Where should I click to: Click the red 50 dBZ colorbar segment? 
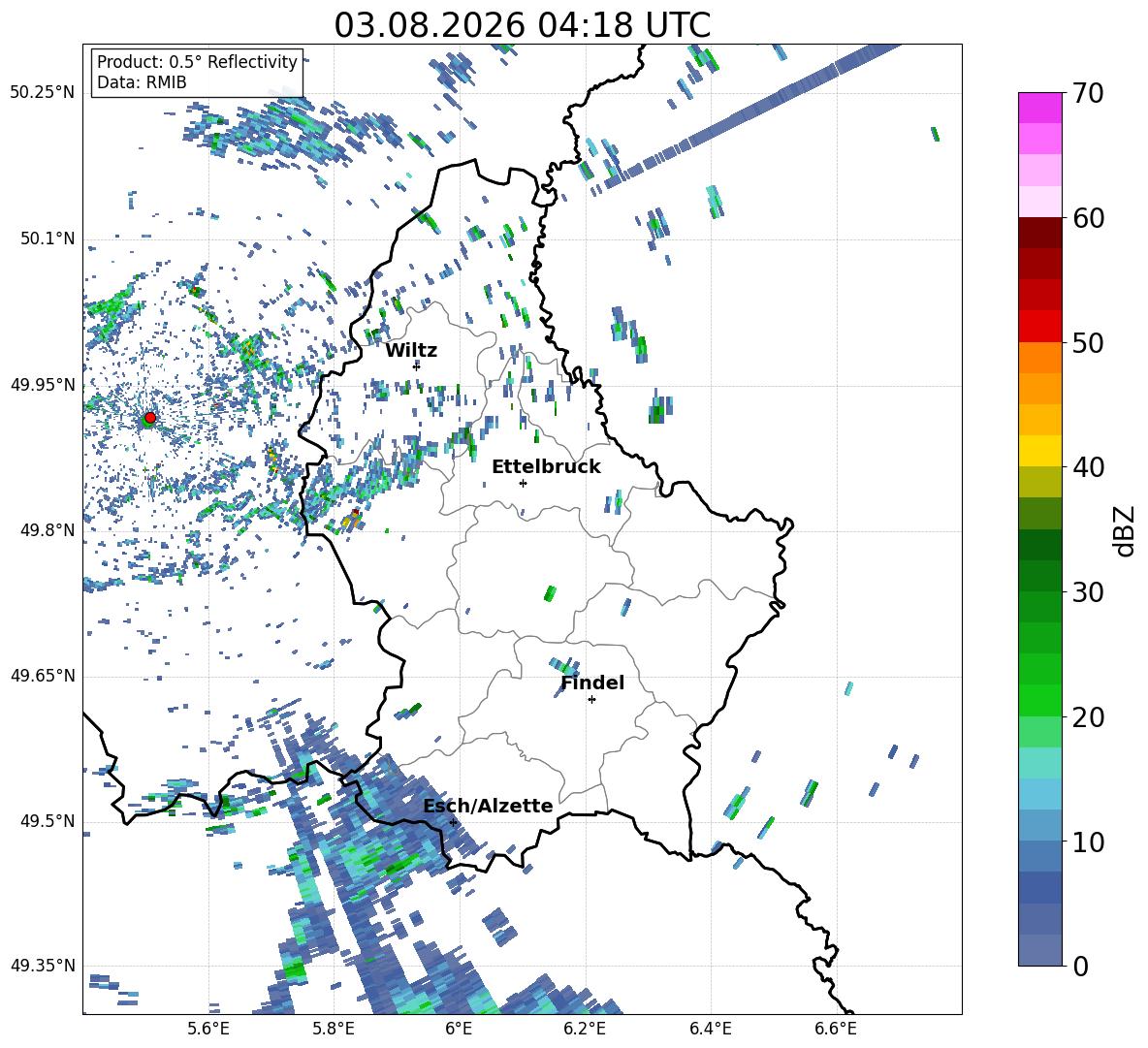(x=1039, y=326)
